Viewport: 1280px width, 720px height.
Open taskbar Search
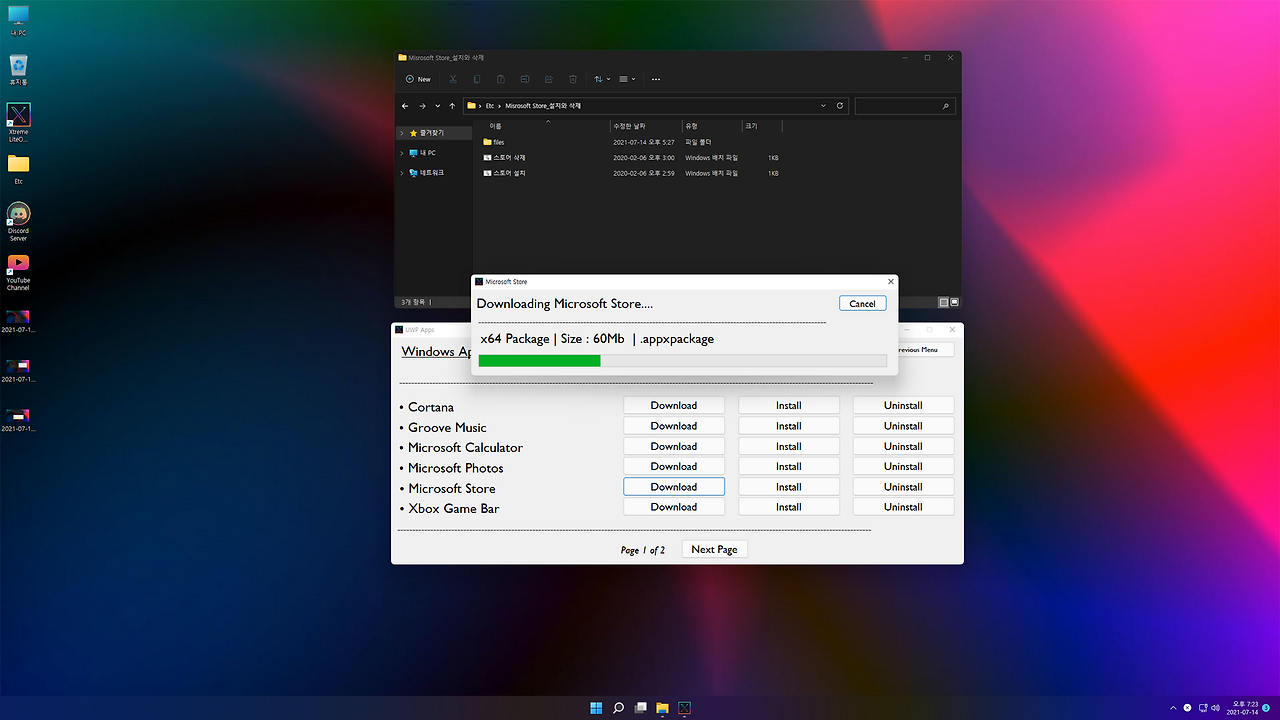click(x=618, y=708)
